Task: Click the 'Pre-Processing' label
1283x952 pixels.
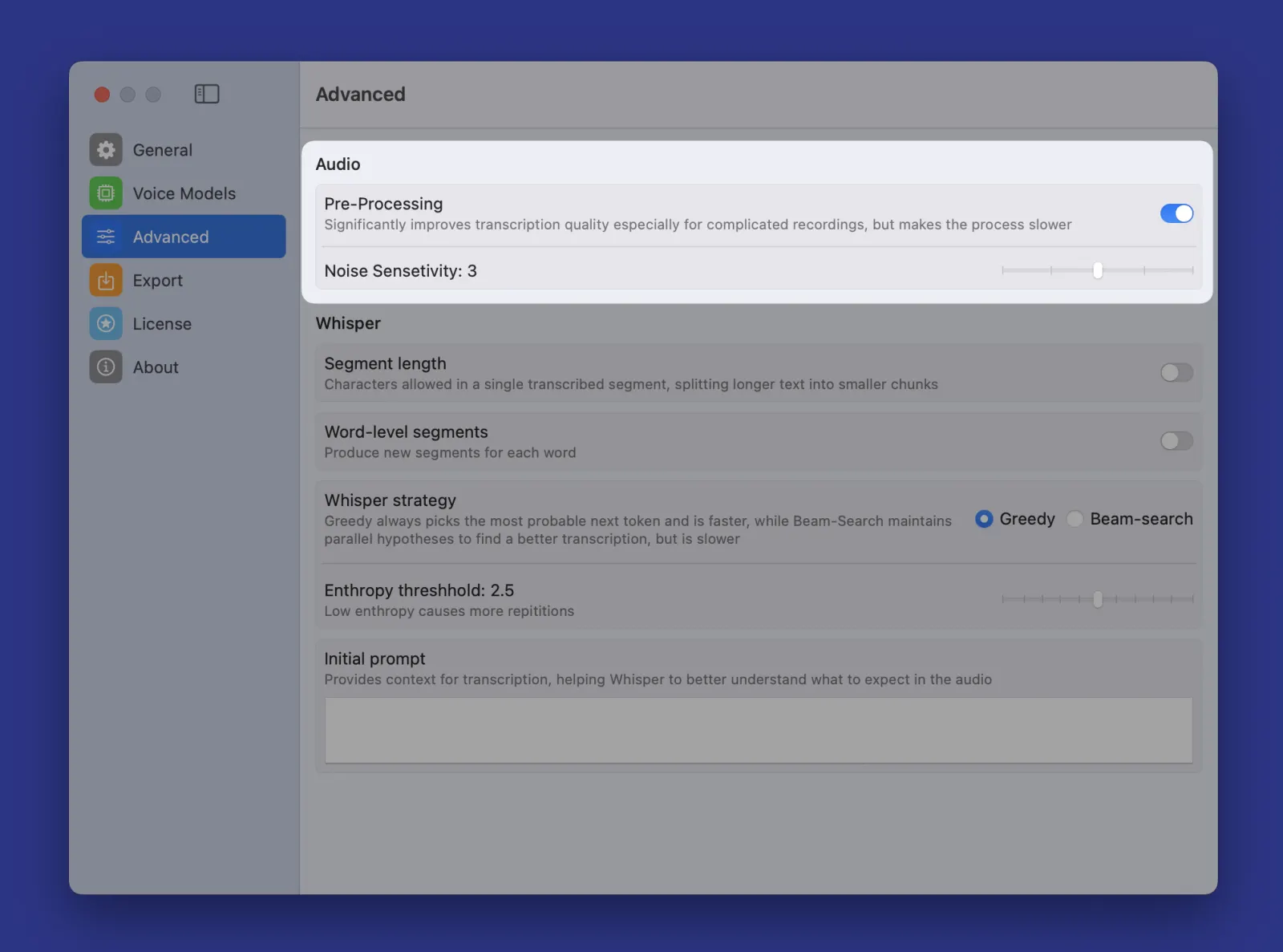Action: [383, 204]
